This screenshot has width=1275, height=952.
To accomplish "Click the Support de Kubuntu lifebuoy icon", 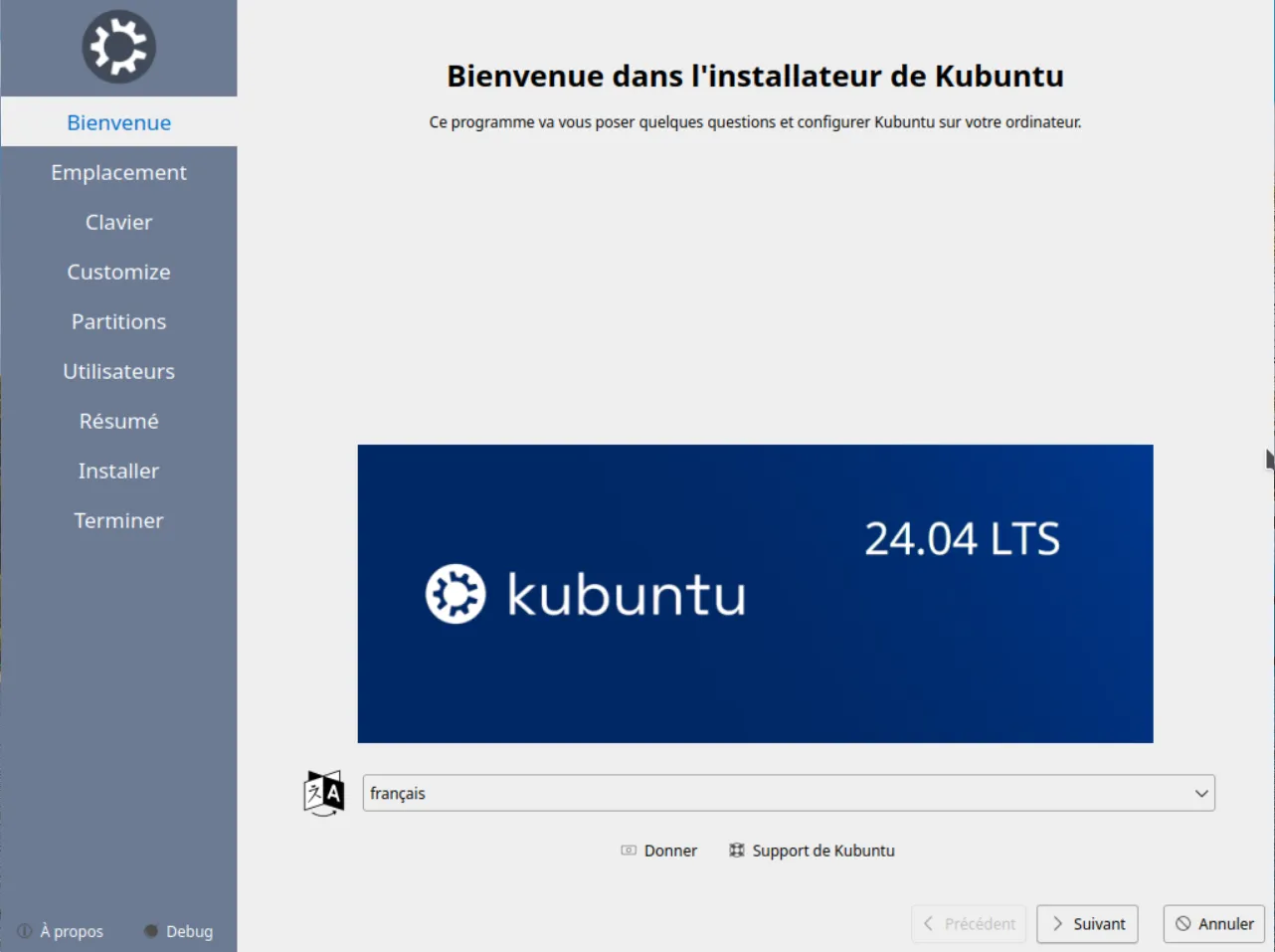I will 737,851.
